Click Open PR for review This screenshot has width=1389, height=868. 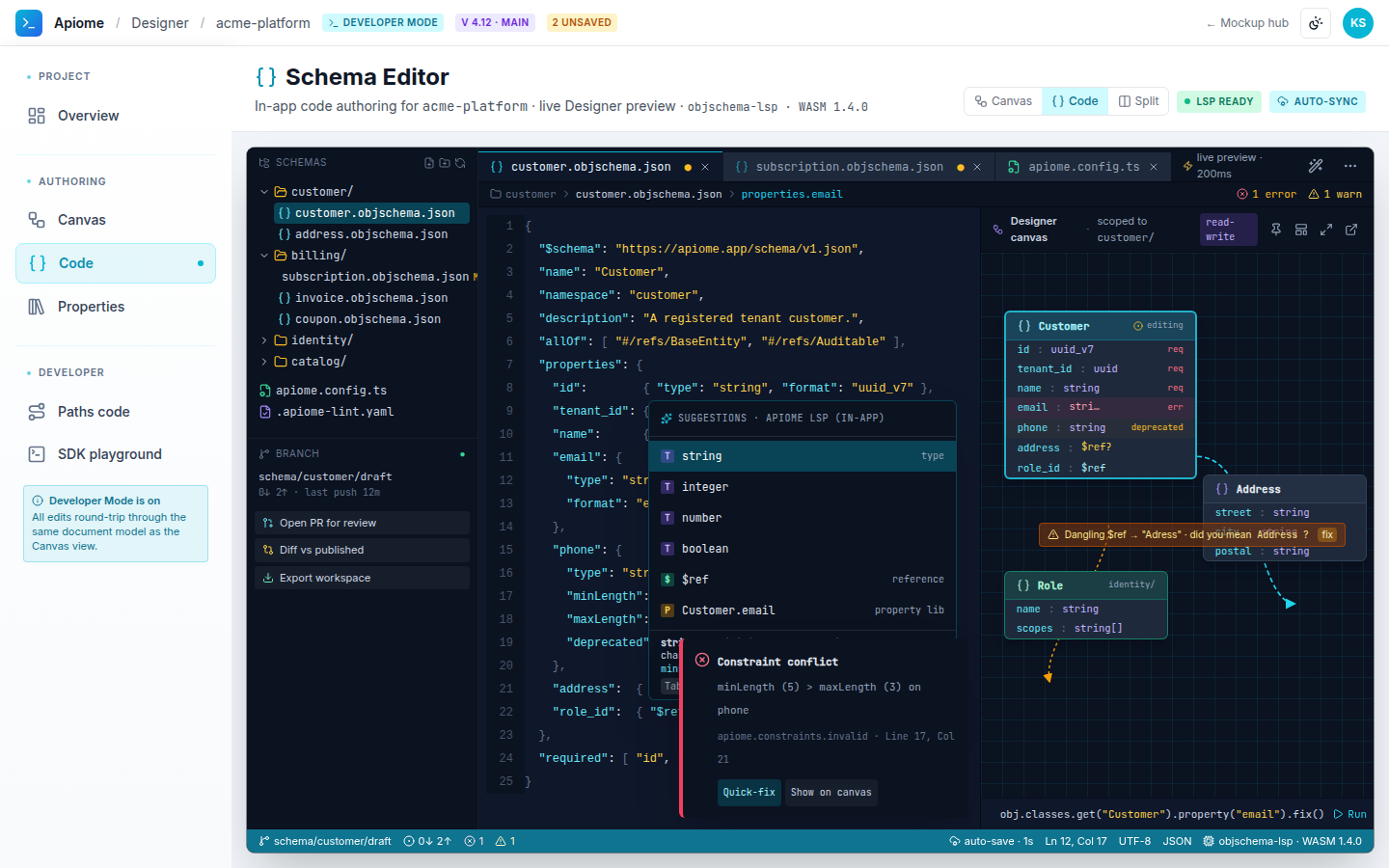point(363,523)
